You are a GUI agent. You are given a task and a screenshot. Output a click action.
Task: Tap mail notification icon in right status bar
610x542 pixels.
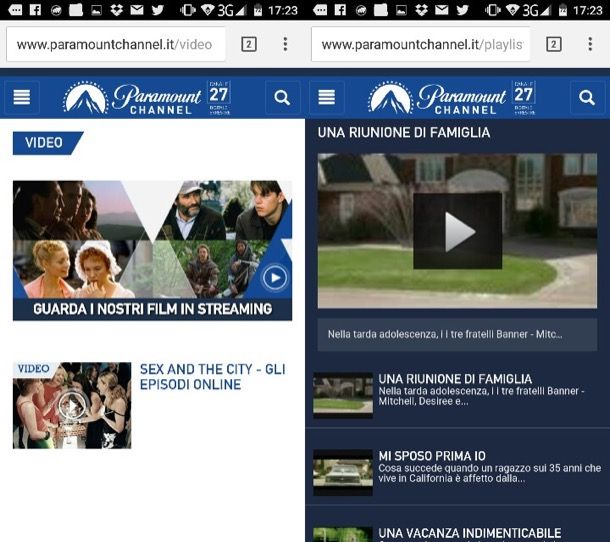coord(442,10)
